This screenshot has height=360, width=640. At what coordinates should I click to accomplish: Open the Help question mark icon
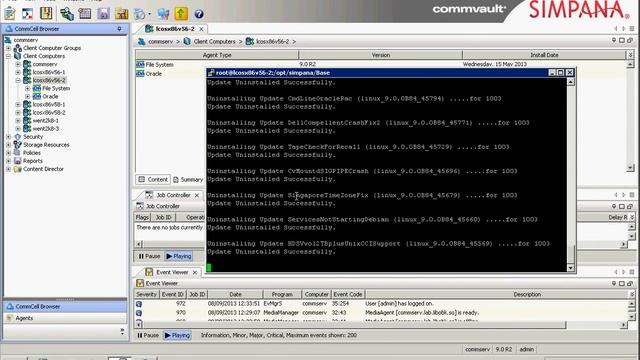pyautogui.click(x=199, y=14)
